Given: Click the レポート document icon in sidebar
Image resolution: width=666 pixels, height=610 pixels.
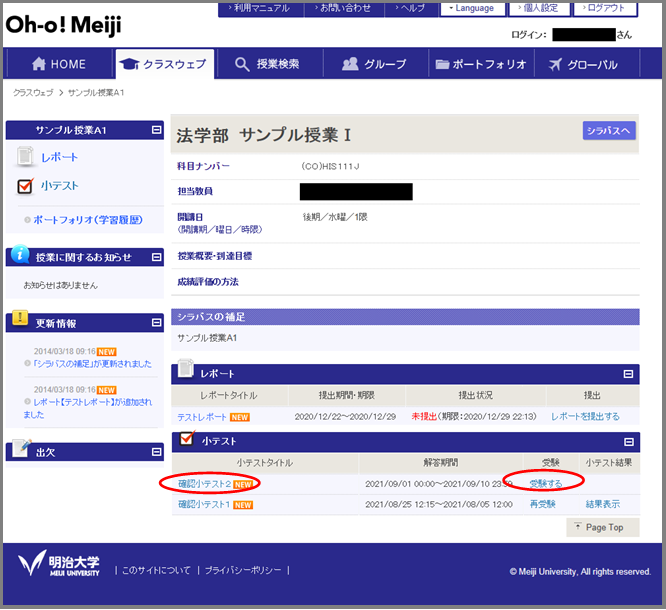Looking at the screenshot, I should tap(25, 157).
